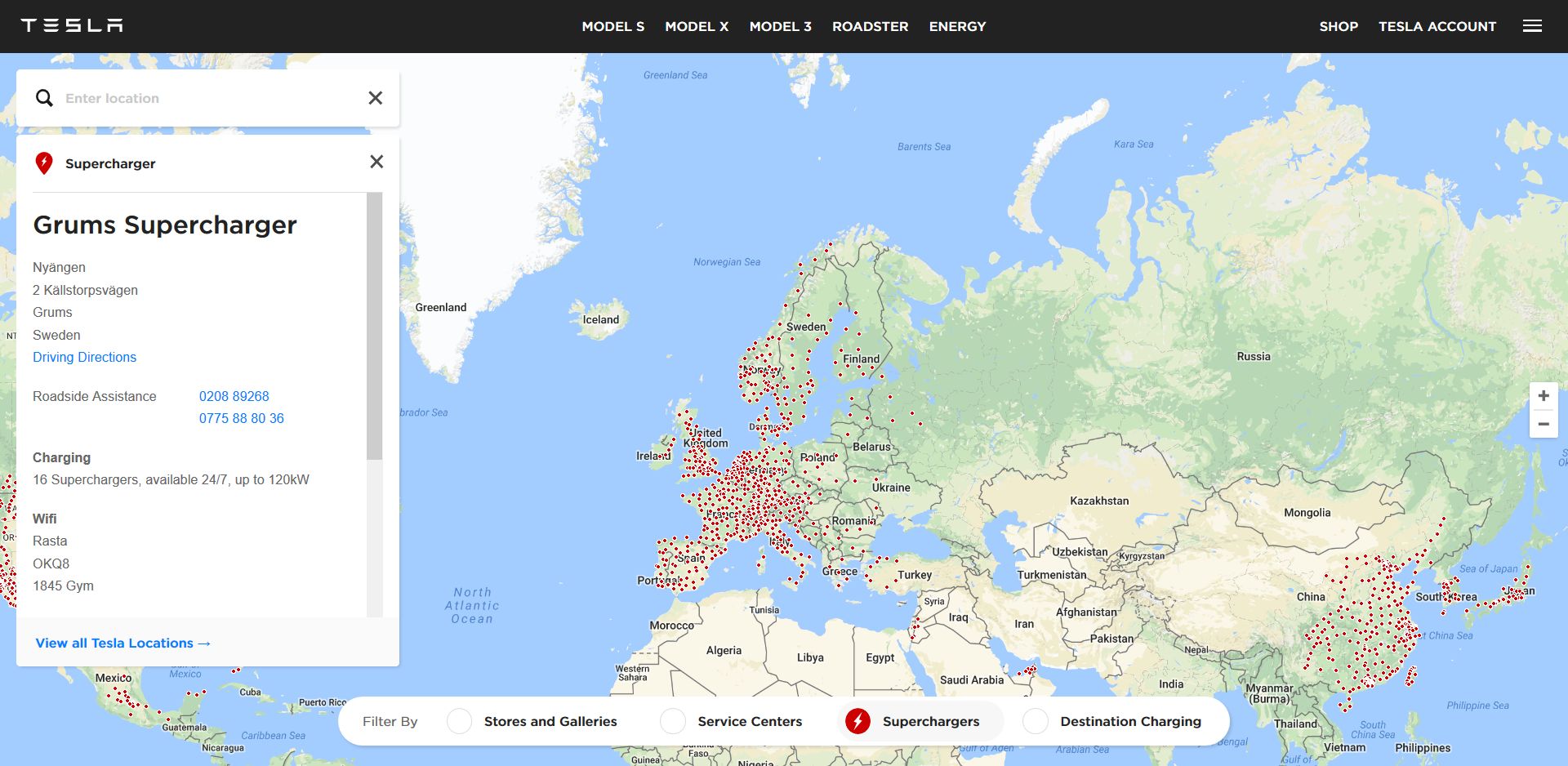Click the Algeria label on map
This screenshot has width=1568, height=766.
tap(724, 650)
